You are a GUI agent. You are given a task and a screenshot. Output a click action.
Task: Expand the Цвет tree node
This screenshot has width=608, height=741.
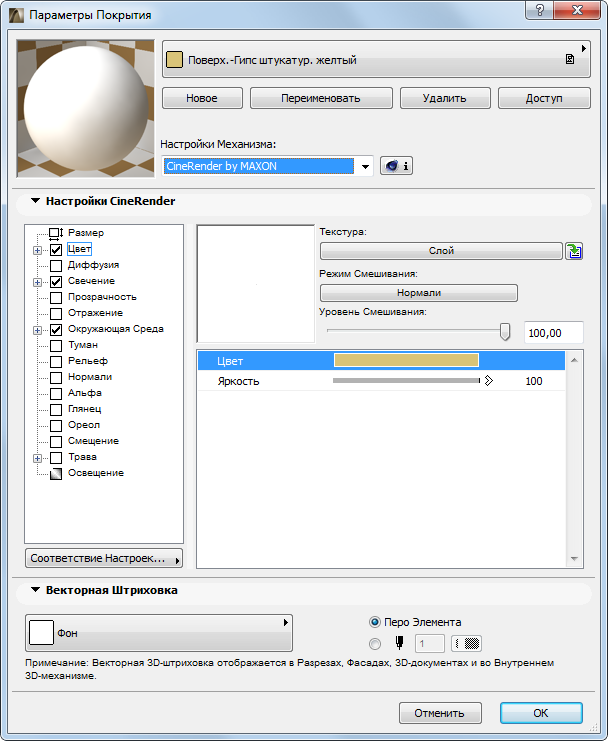pos(37,250)
